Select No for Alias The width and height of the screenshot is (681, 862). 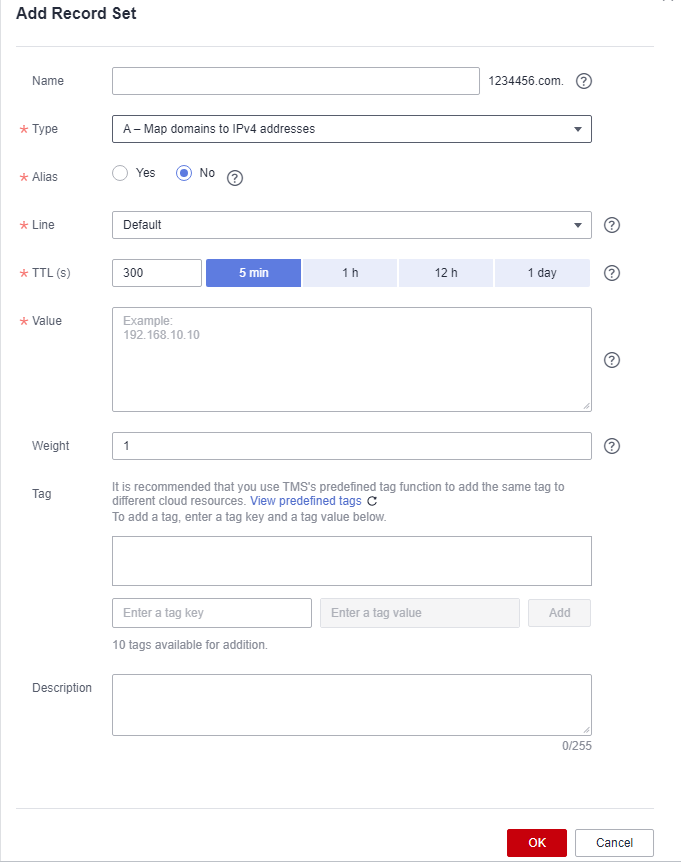tap(184, 173)
